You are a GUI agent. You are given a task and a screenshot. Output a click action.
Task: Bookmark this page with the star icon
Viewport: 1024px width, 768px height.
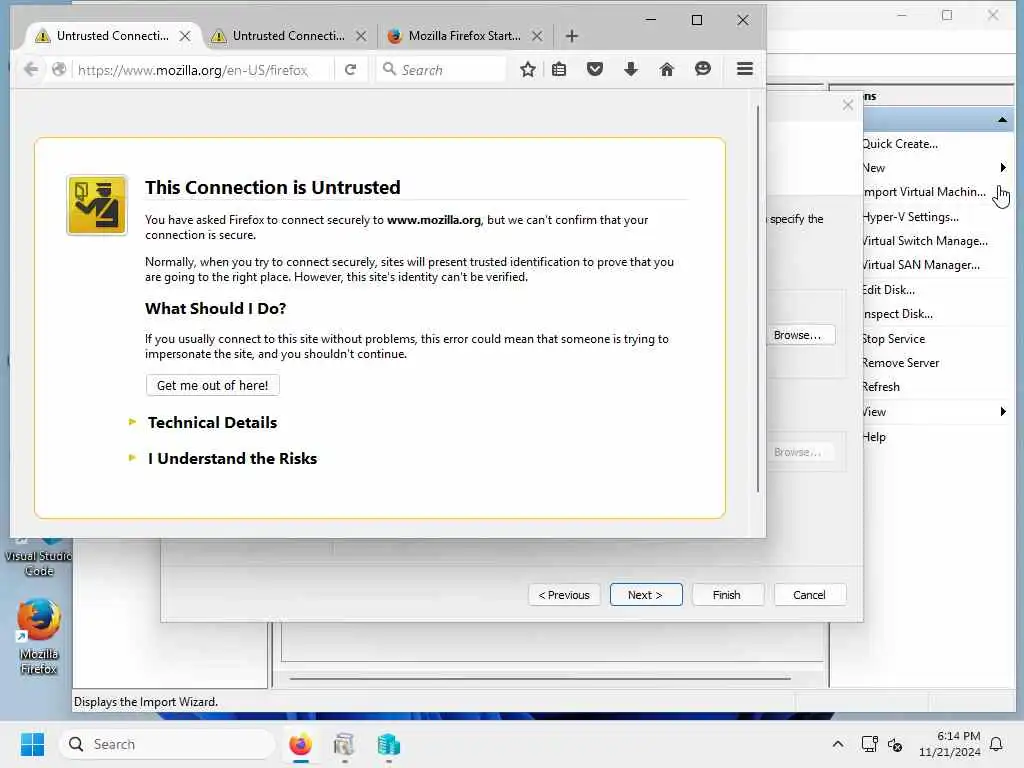[528, 69]
